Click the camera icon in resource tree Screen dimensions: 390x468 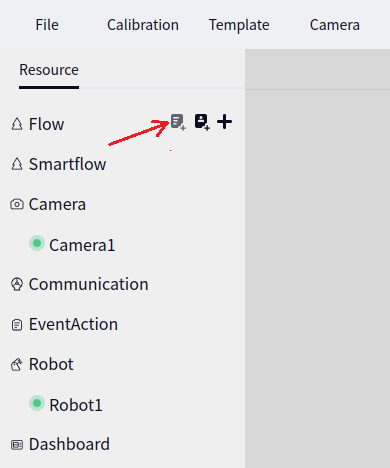[x=17, y=204]
